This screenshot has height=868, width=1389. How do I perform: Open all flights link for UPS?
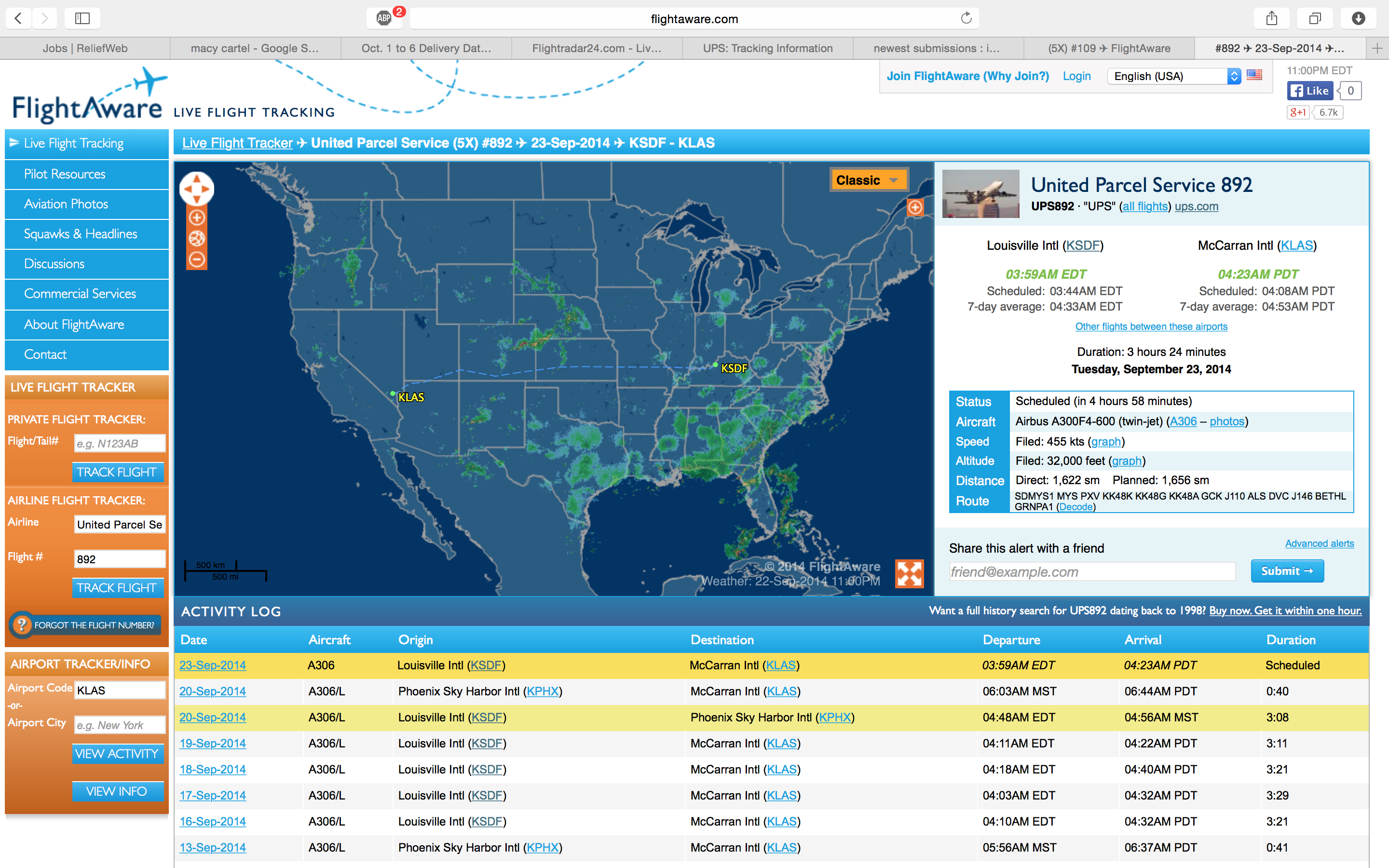click(1145, 207)
